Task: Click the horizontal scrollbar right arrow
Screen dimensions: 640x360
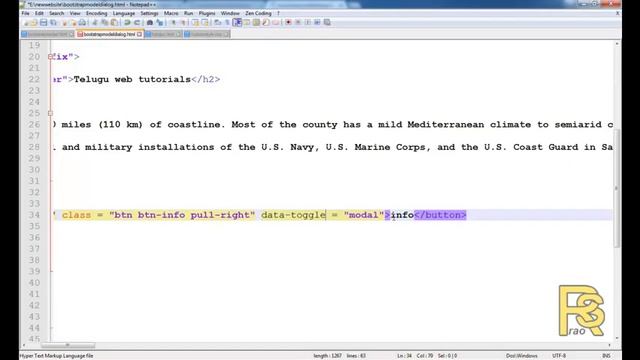Action: click(609, 345)
